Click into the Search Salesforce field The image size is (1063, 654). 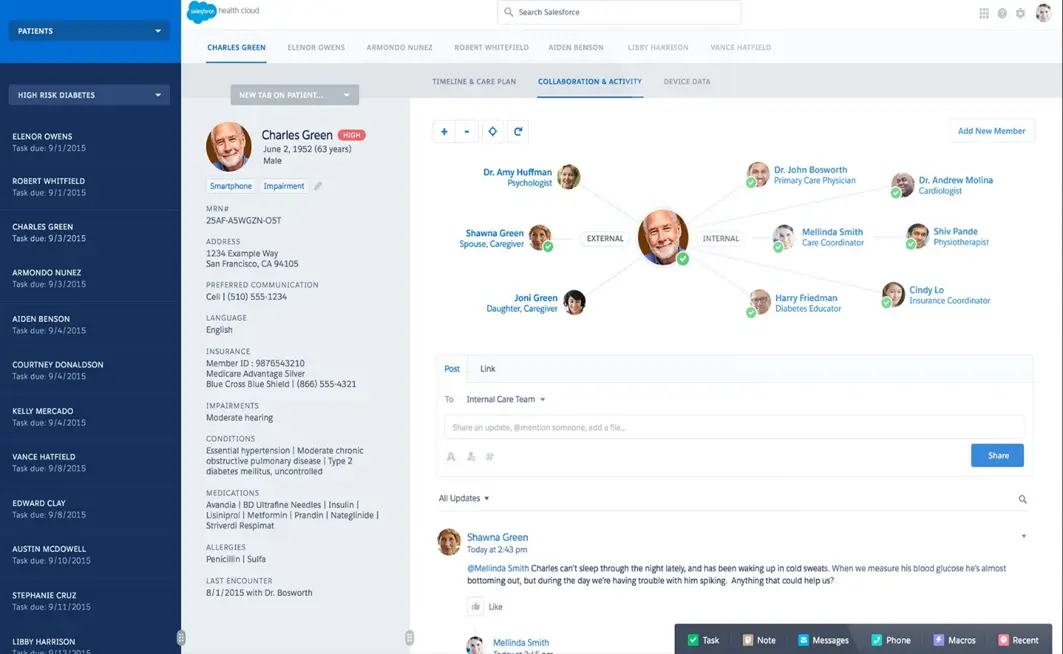point(619,12)
